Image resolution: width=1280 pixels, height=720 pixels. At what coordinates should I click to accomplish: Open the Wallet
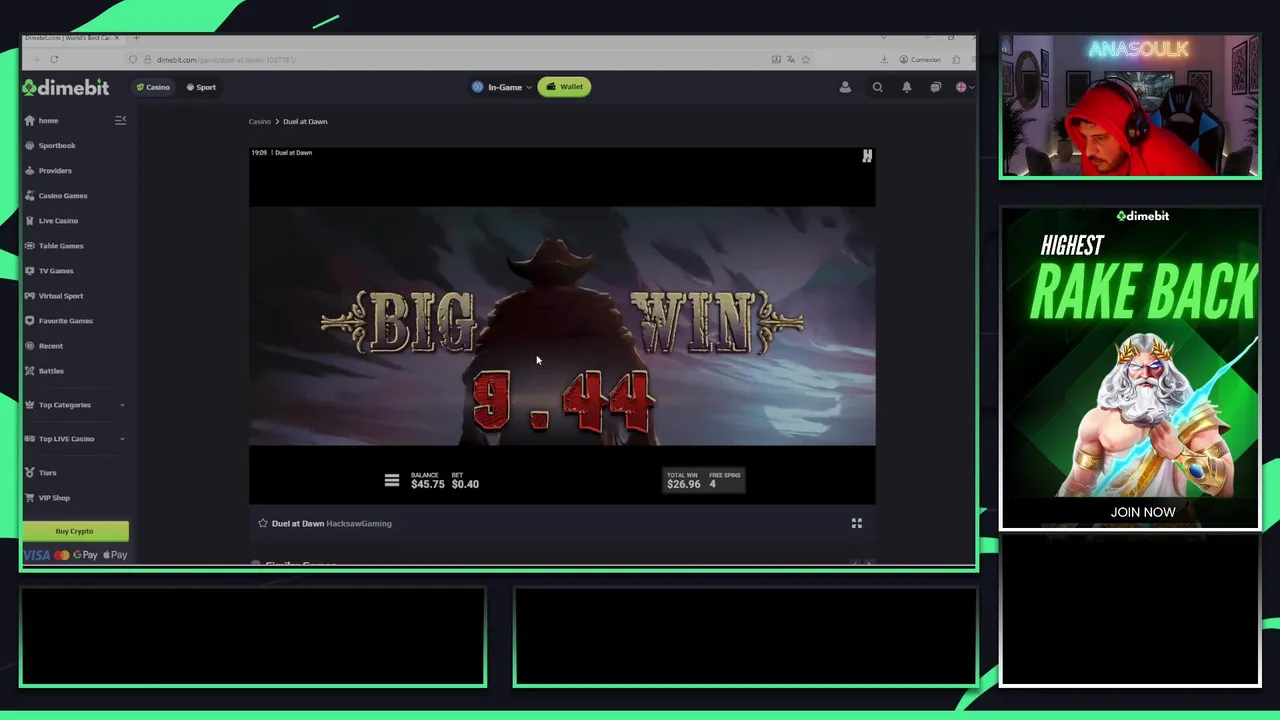(x=565, y=87)
